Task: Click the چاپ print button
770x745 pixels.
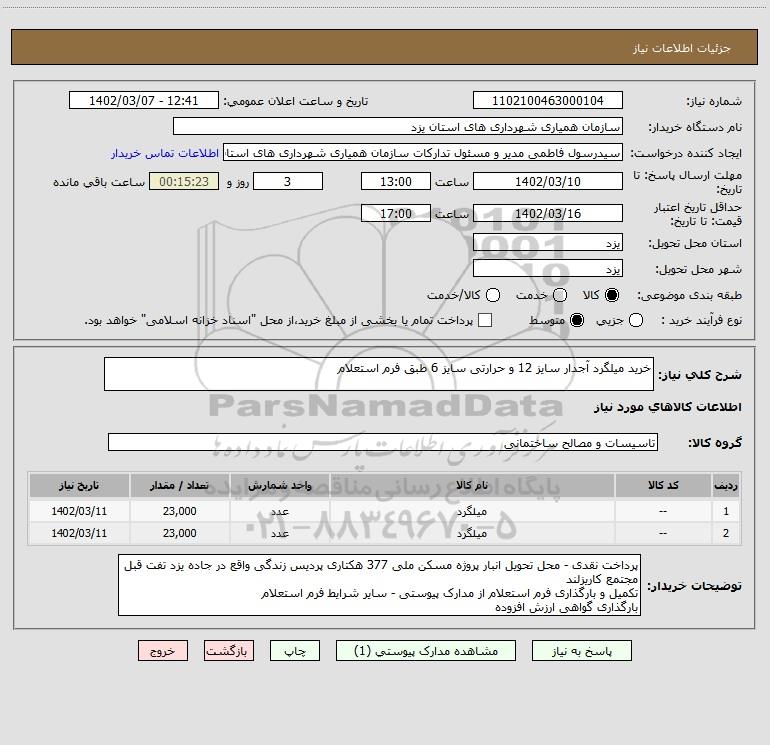Action: [x=295, y=651]
